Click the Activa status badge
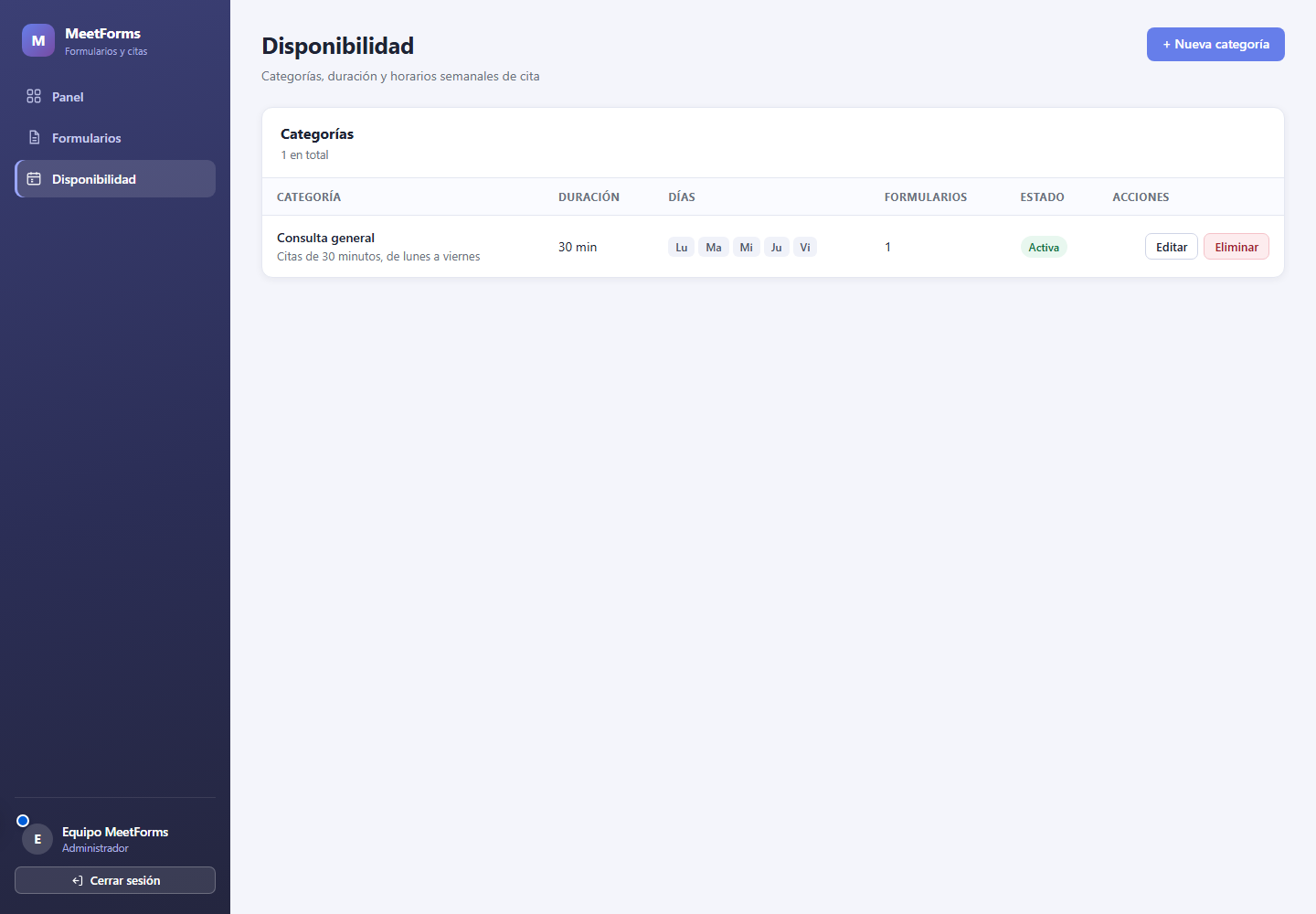This screenshot has height=914, width=1316. click(x=1044, y=247)
